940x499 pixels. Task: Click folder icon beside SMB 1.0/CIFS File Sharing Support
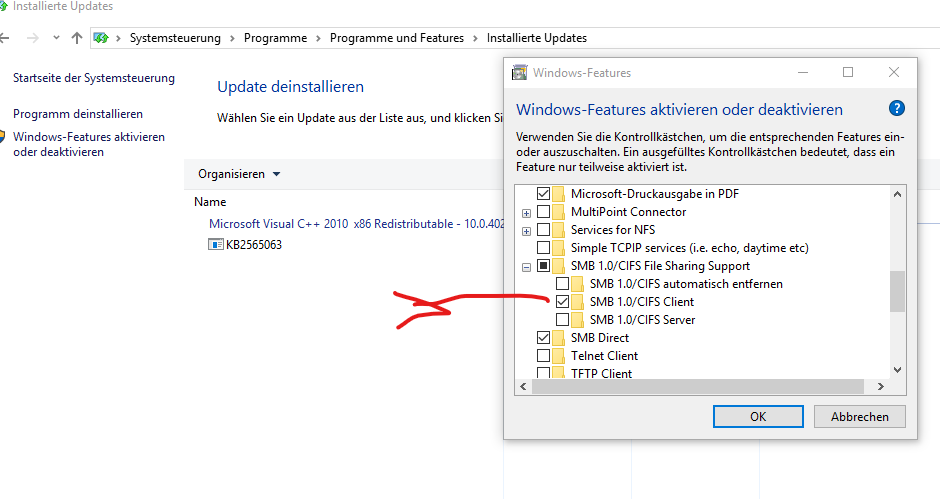tap(558, 266)
